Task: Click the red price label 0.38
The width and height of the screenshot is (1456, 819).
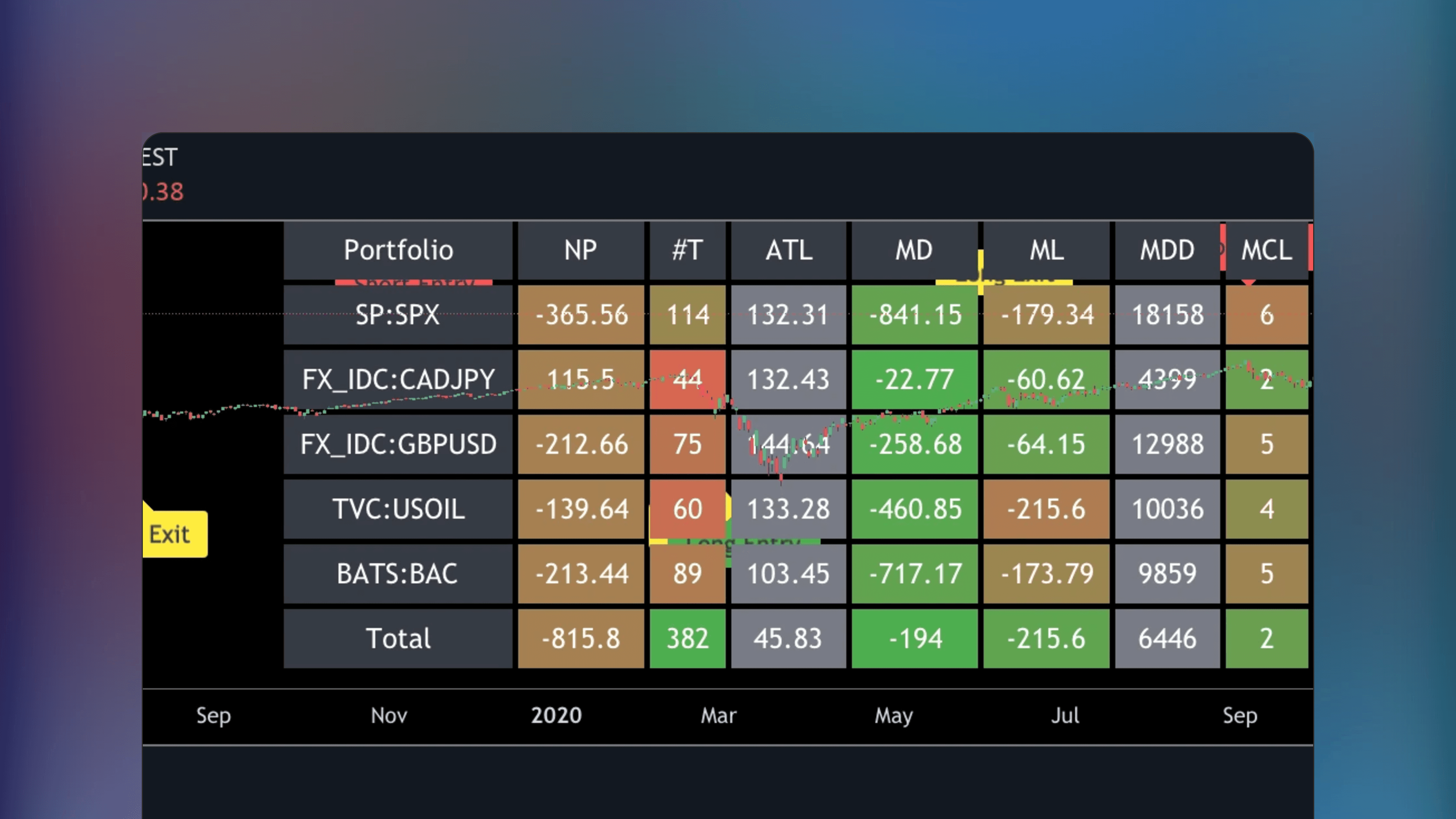Action: pyautogui.click(x=163, y=192)
